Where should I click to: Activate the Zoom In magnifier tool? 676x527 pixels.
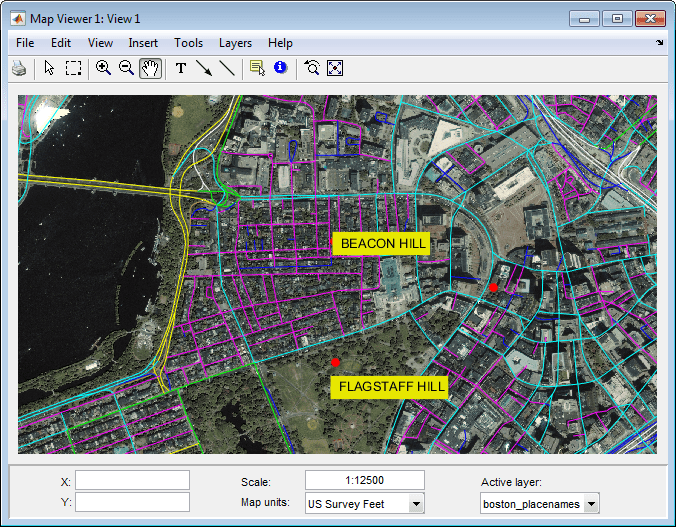103,68
